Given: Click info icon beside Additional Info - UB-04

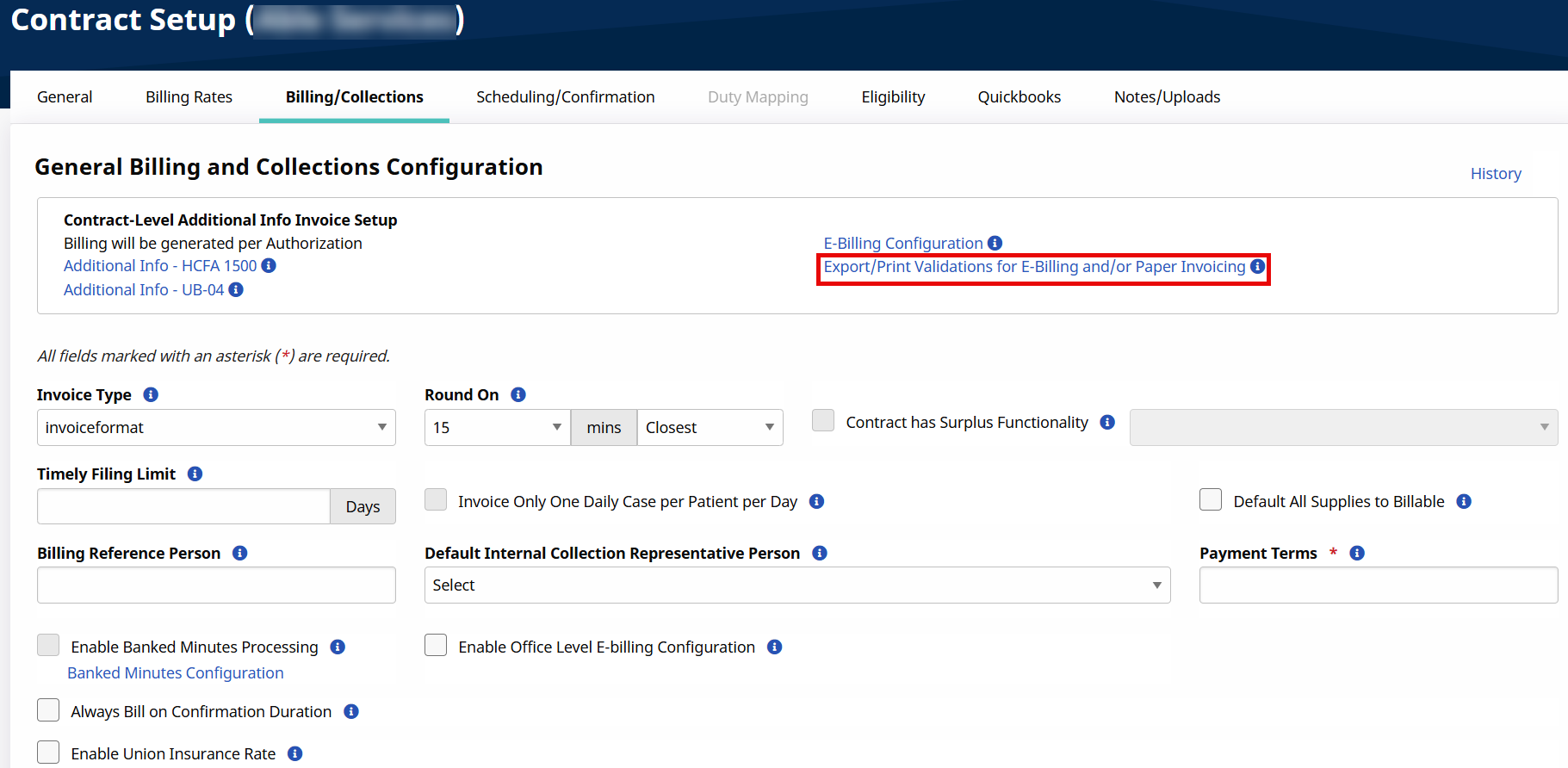Looking at the screenshot, I should [236, 290].
